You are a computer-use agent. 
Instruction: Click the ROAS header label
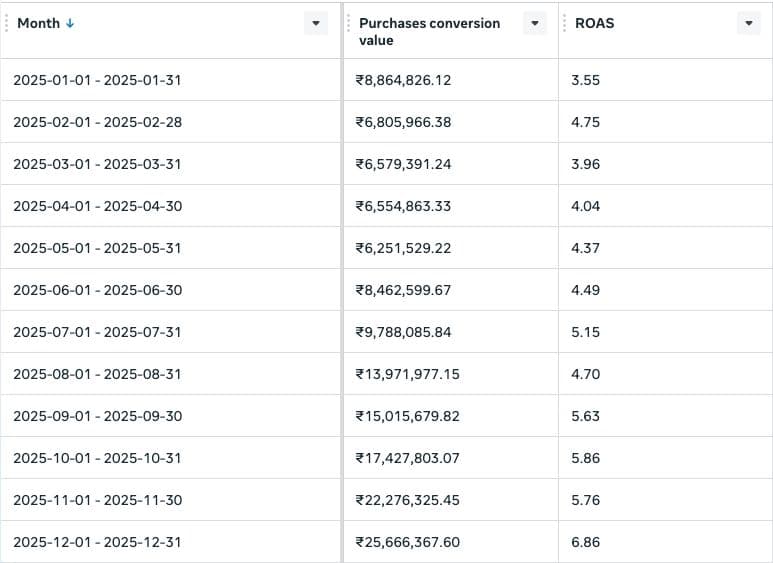[594, 23]
